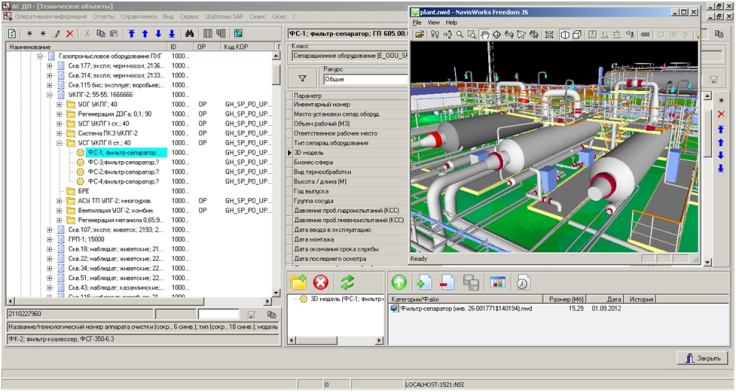Click the paste clipboard icon in tree toolbar
736x392 pixels.
pos(114,33)
